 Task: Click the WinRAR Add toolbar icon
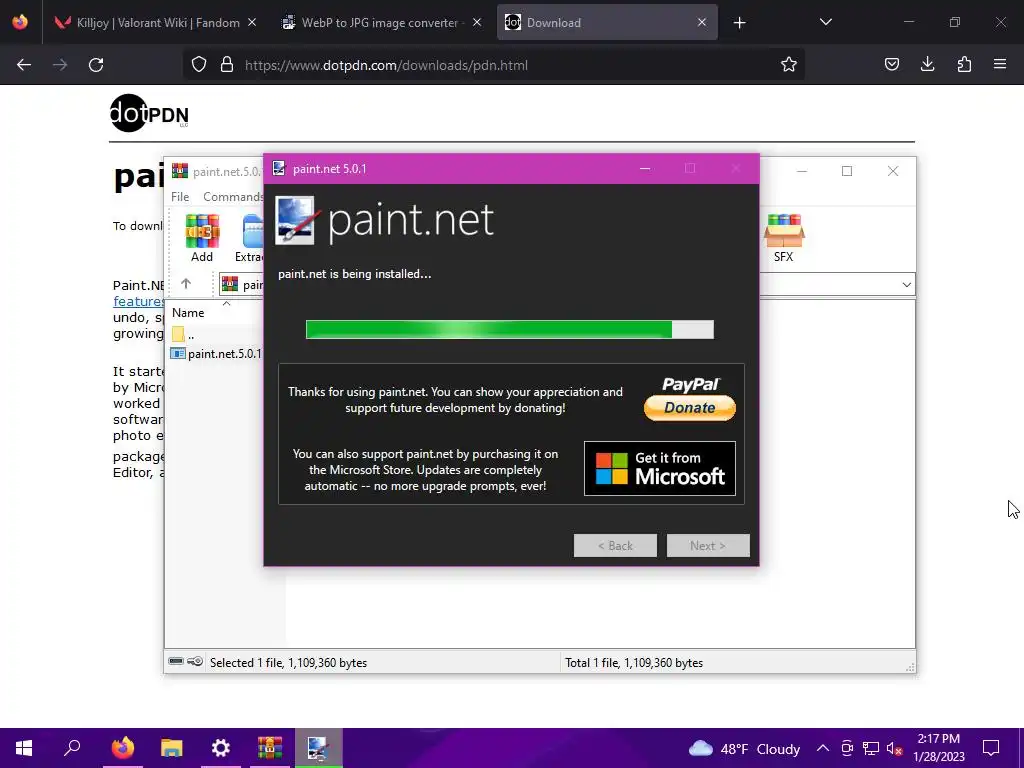pos(202,238)
